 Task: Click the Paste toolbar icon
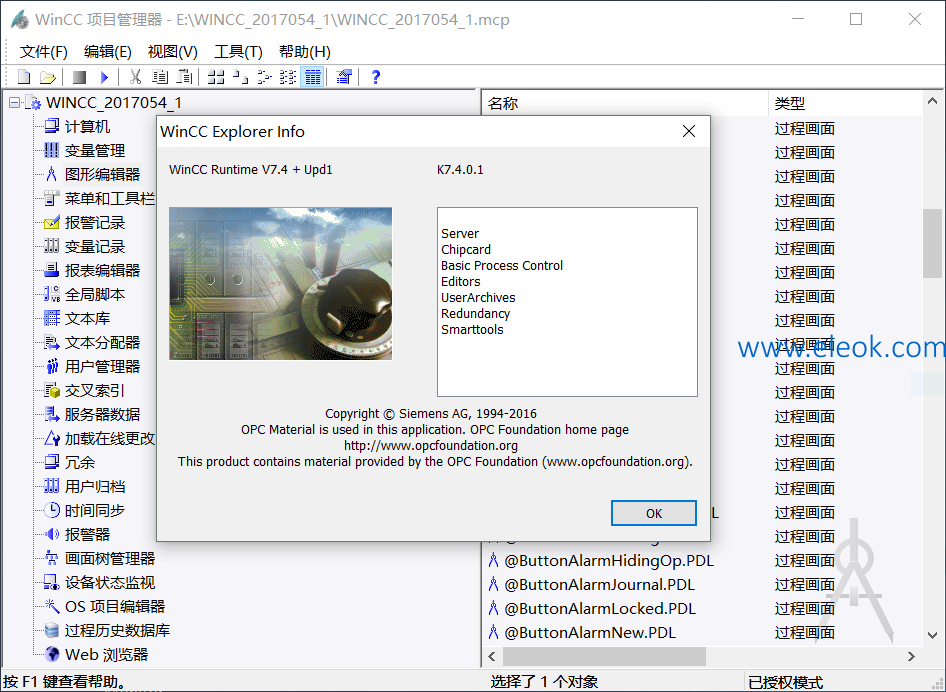(x=185, y=77)
